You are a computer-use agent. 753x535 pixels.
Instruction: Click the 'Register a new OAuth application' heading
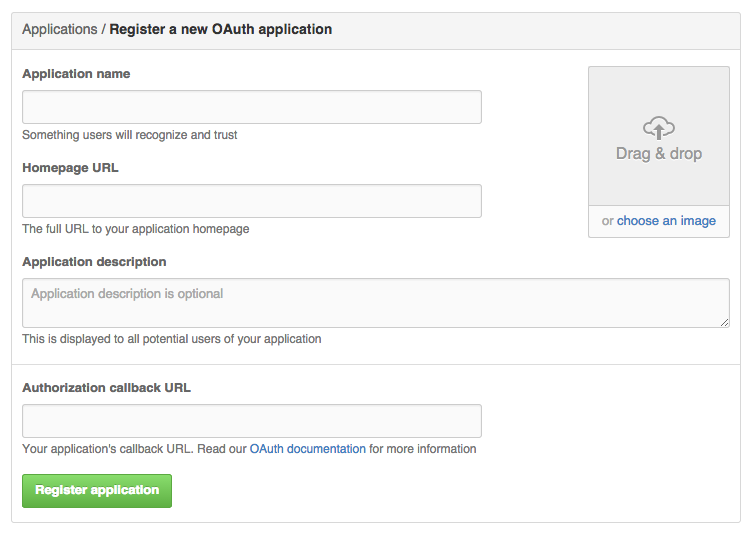tap(221, 29)
